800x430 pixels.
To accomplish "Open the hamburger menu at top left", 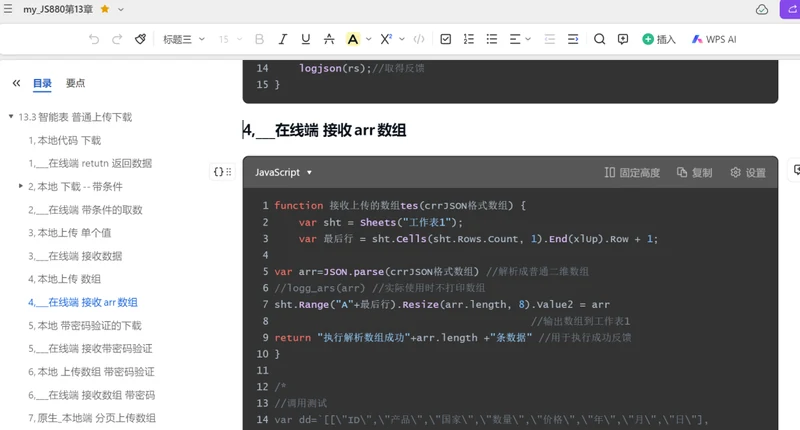I will [8, 9].
